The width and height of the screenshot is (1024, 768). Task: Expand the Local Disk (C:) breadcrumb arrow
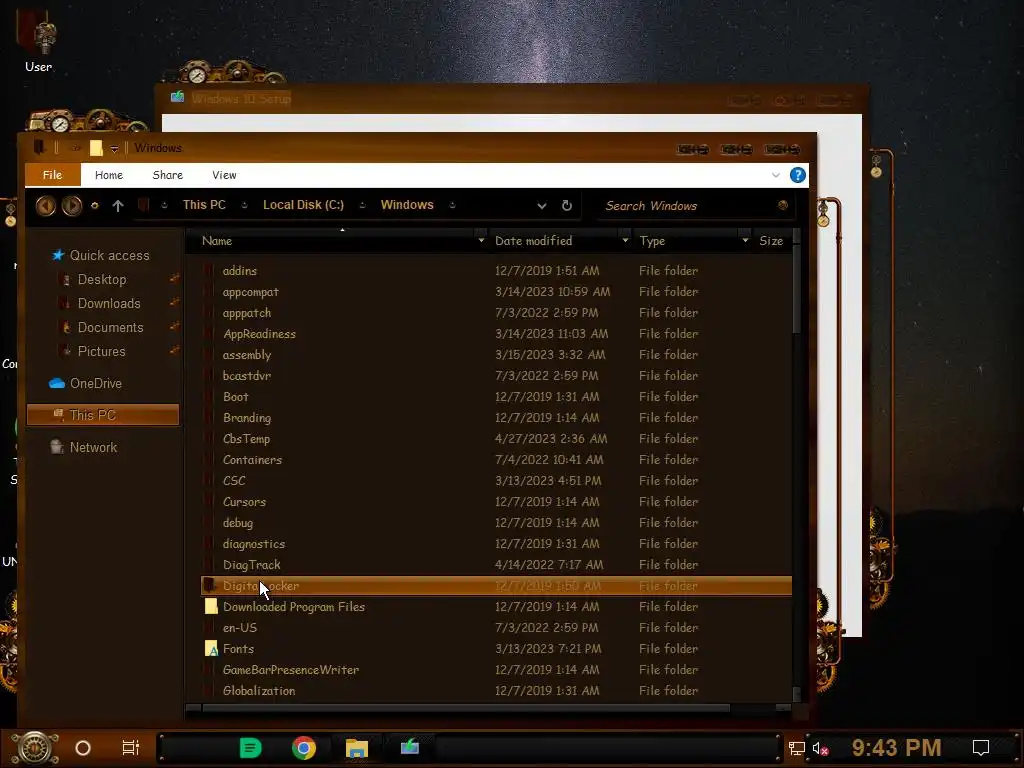[362, 205]
